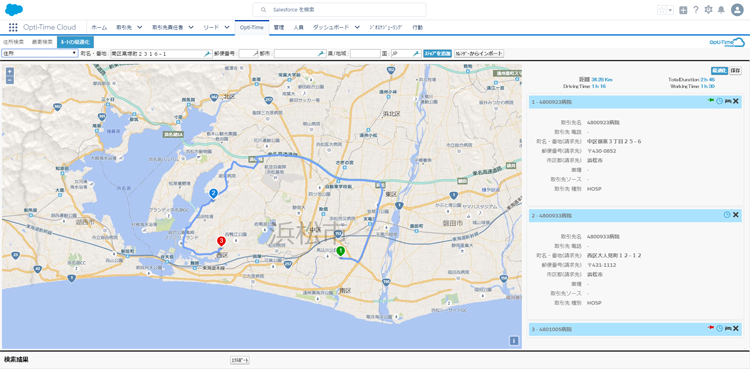
Task: Click the green marker 1 on map
Action: tap(341, 251)
